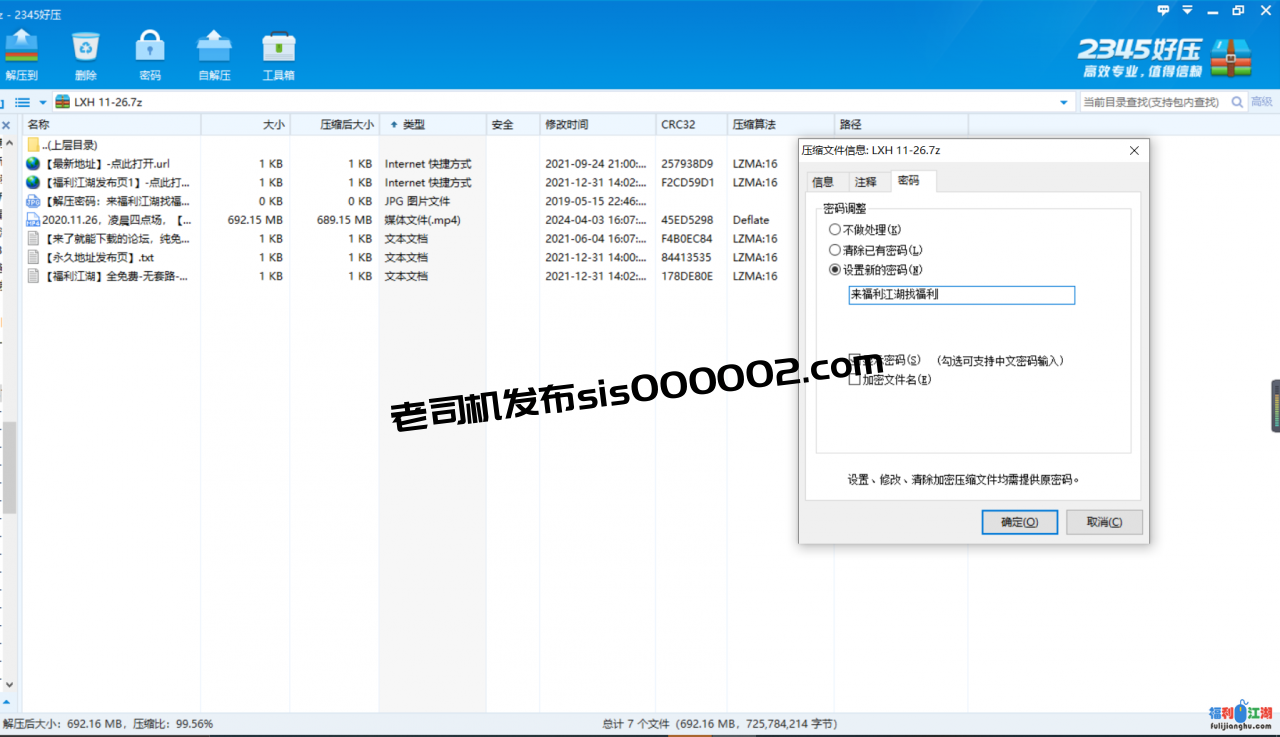Select the 不做处理 radio option
The height and width of the screenshot is (737, 1280).
pos(835,230)
